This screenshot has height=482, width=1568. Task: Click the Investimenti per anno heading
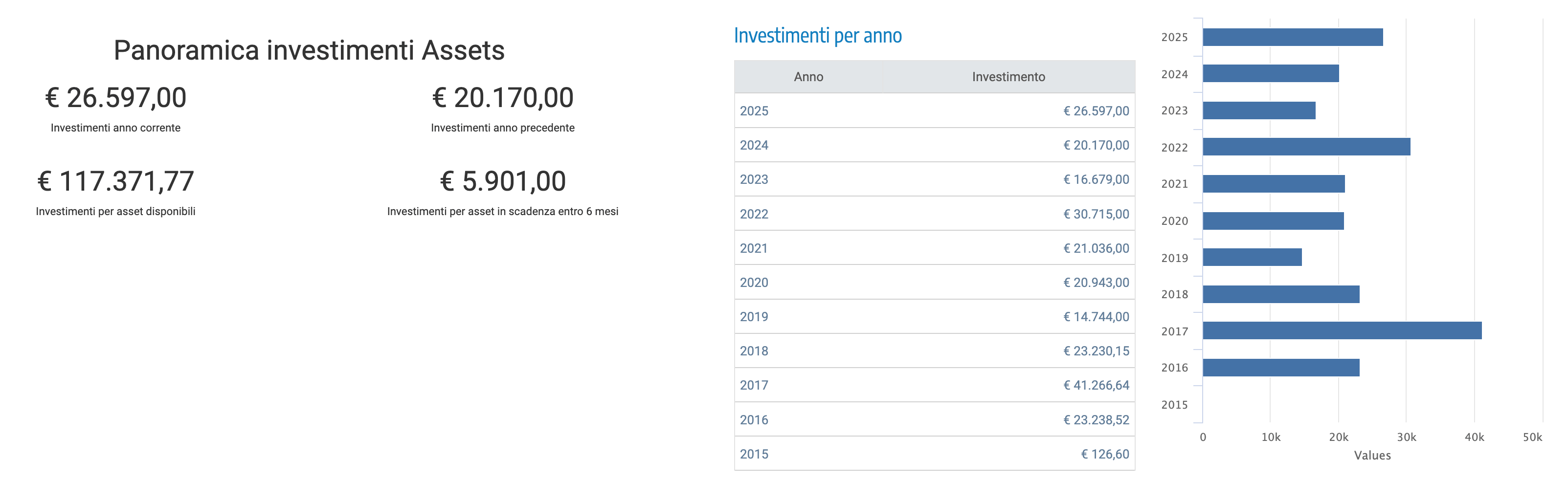pyautogui.click(x=817, y=35)
